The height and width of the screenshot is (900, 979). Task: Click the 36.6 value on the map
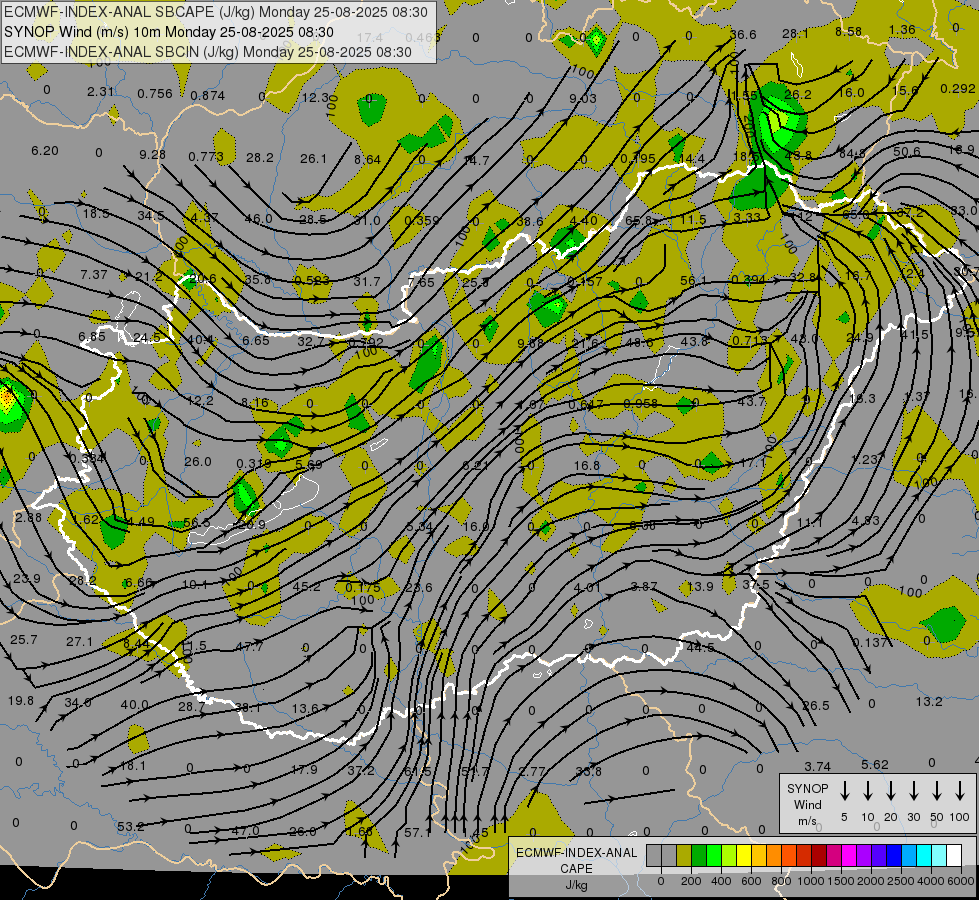[x=743, y=34]
